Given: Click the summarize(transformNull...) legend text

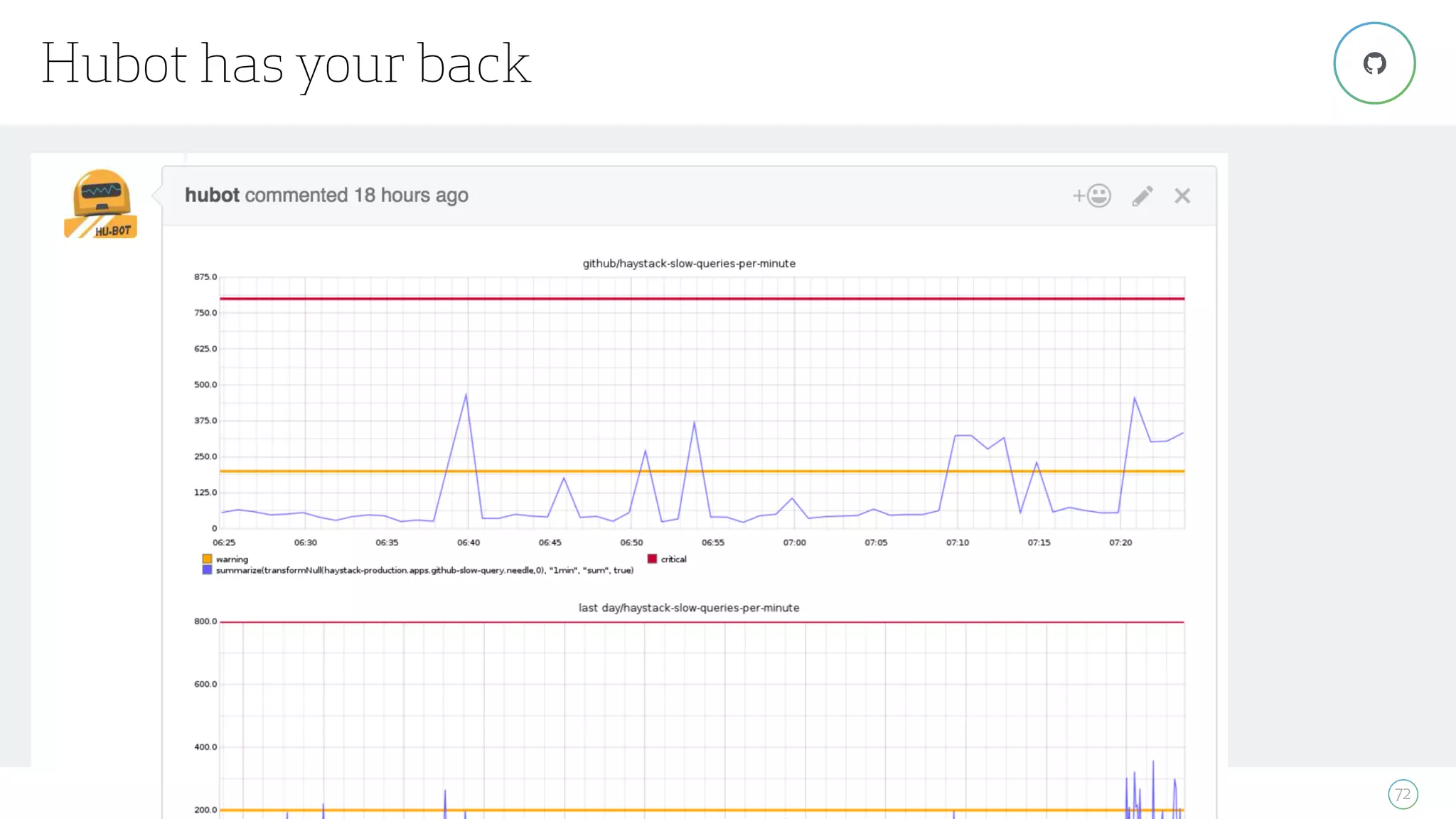Looking at the screenshot, I should 424,570.
